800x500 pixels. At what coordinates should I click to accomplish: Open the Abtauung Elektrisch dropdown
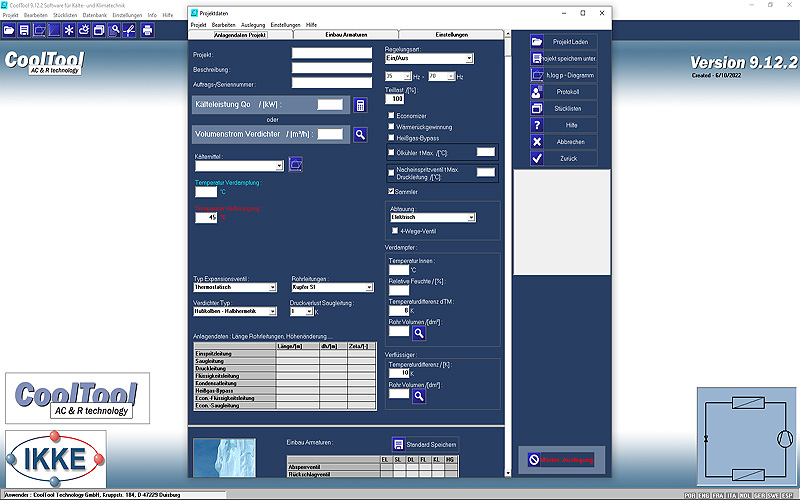(471, 217)
